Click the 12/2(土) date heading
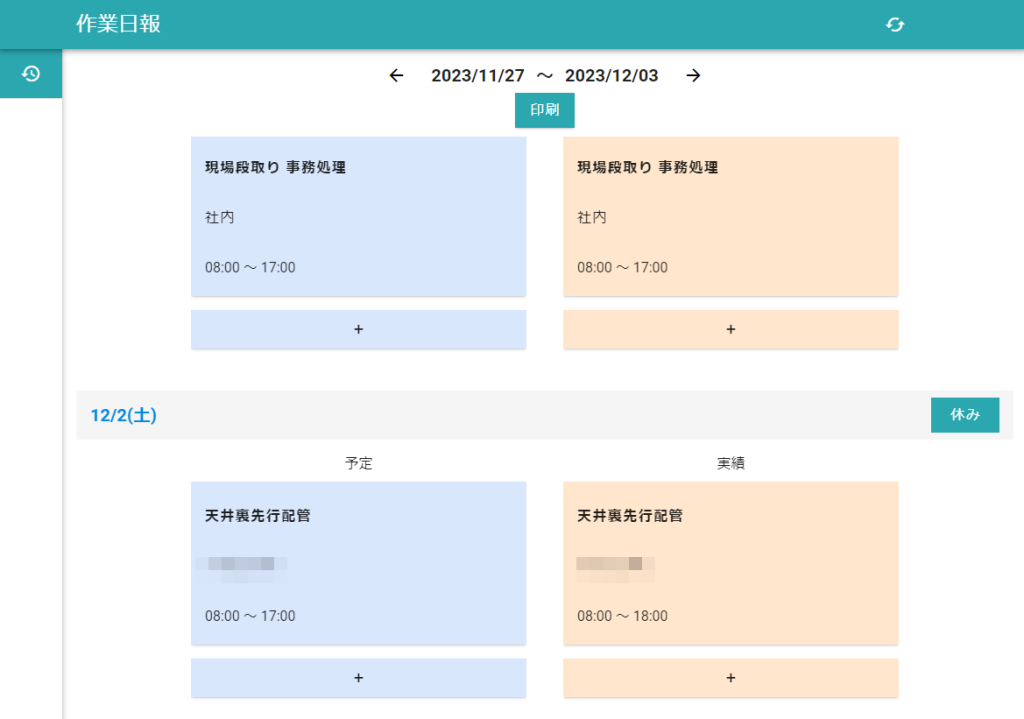1024x719 pixels. point(123,416)
